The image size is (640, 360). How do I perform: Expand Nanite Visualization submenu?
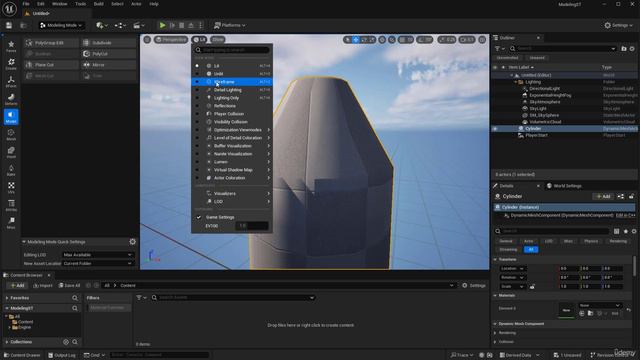232,154
